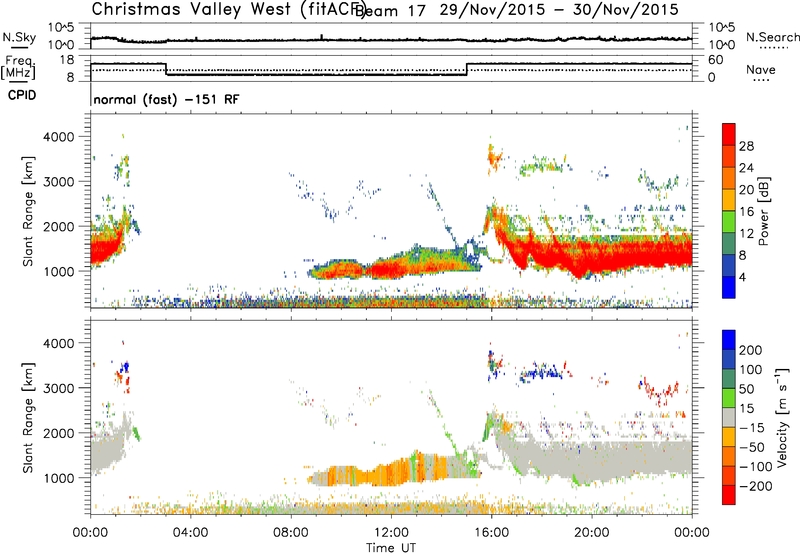Image resolution: width=800 pixels, height=554 pixels.
Task: Click the '200' tick on velocity colorbar
Action: point(751,350)
